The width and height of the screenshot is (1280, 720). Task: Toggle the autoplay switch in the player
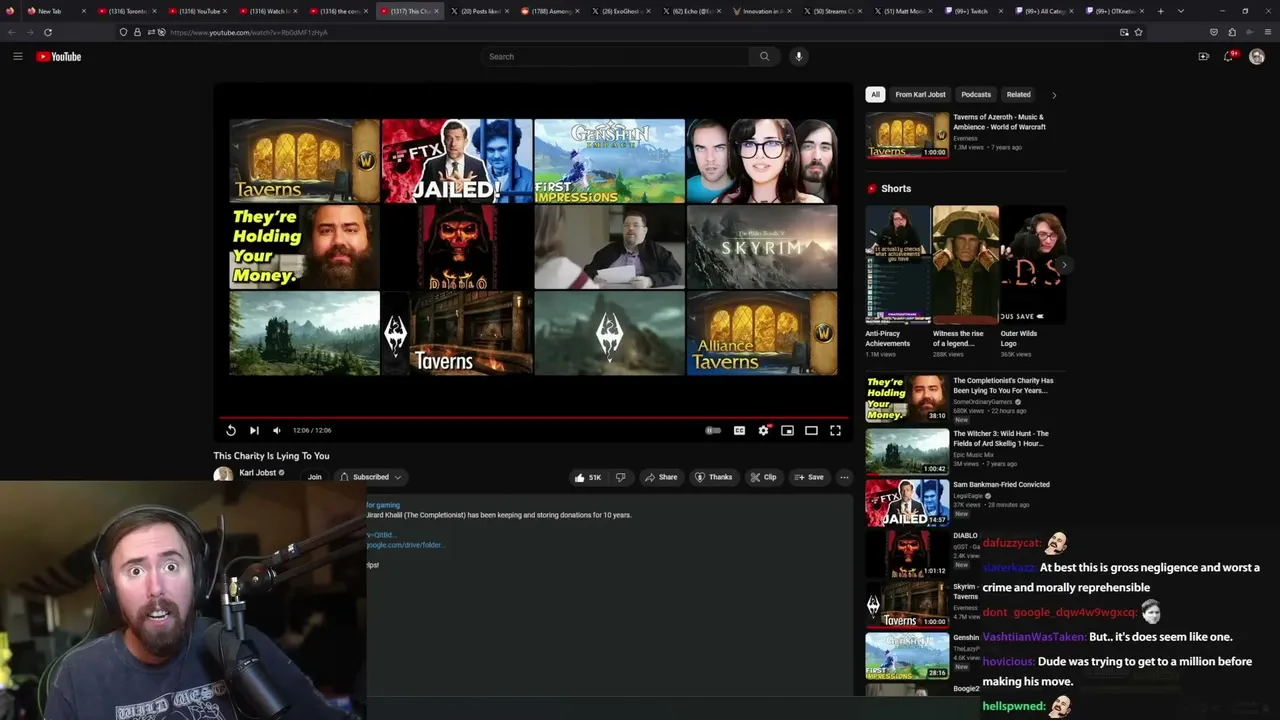[713, 430]
